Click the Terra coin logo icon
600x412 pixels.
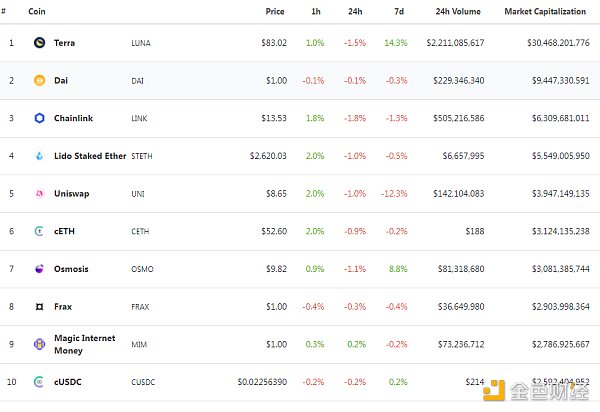40,43
